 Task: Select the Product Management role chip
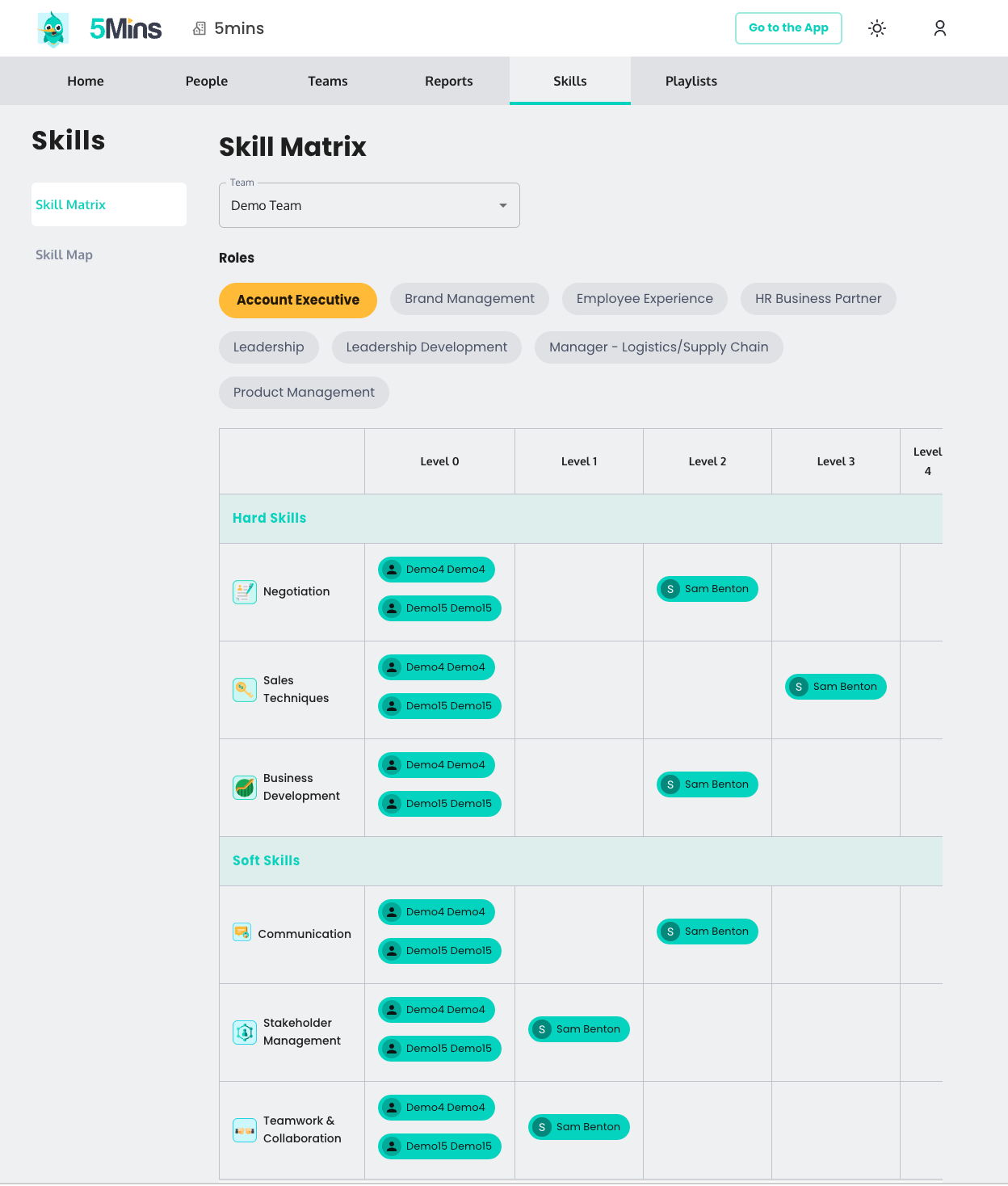[304, 393]
